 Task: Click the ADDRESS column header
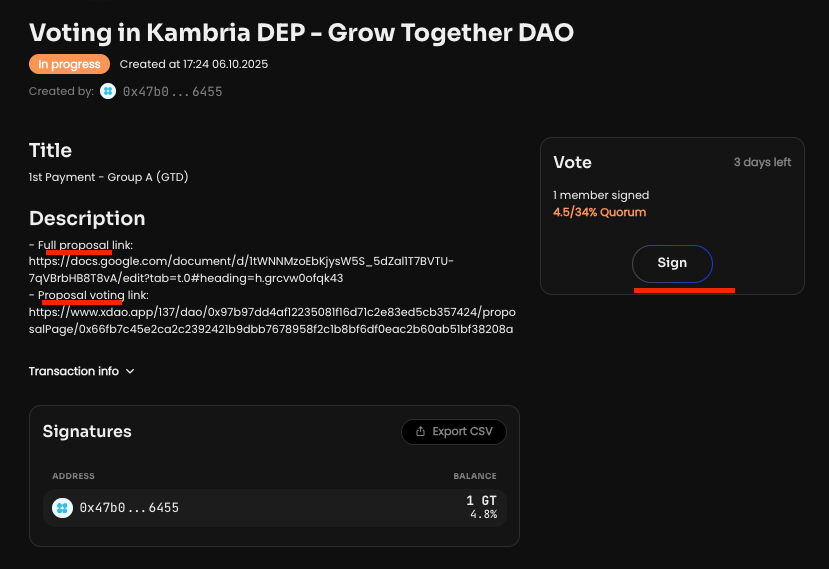(73, 476)
